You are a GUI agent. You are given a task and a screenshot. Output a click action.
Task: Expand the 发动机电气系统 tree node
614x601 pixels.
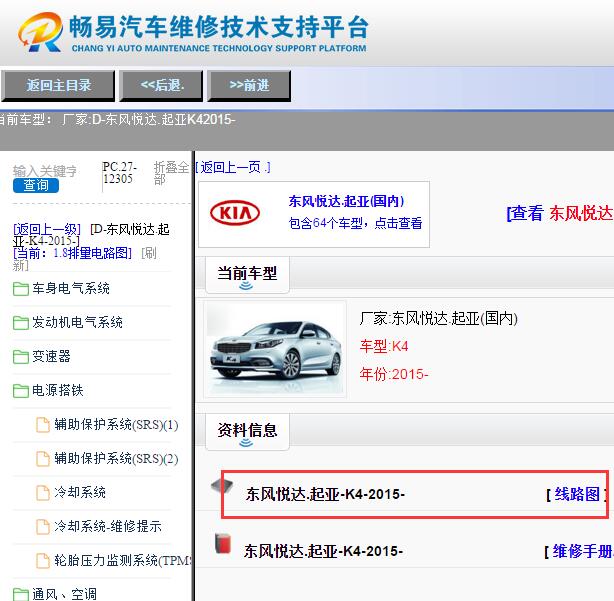(x=77, y=323)
